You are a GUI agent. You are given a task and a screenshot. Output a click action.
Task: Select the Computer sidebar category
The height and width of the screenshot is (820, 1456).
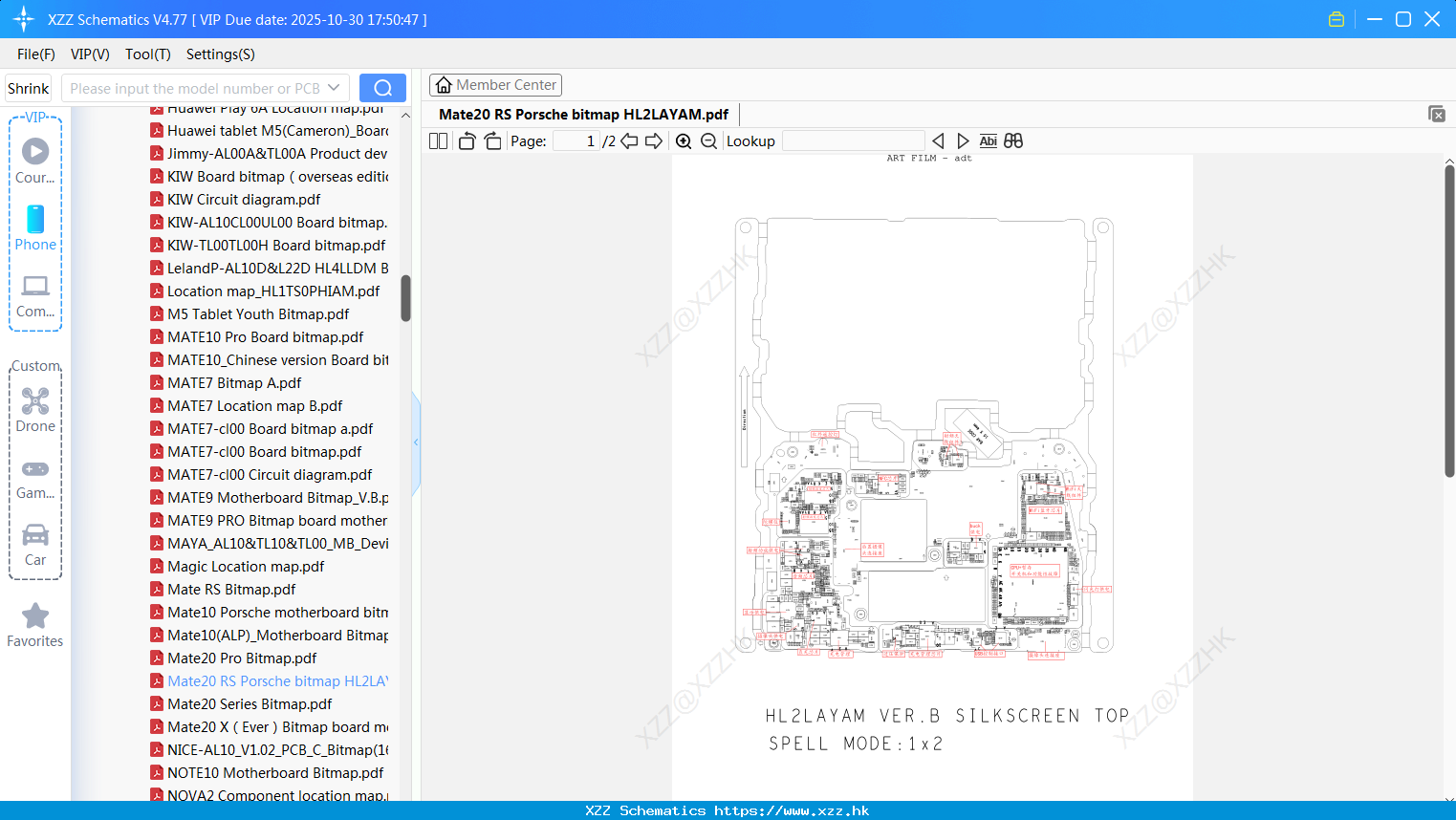(x=35, y=295)
